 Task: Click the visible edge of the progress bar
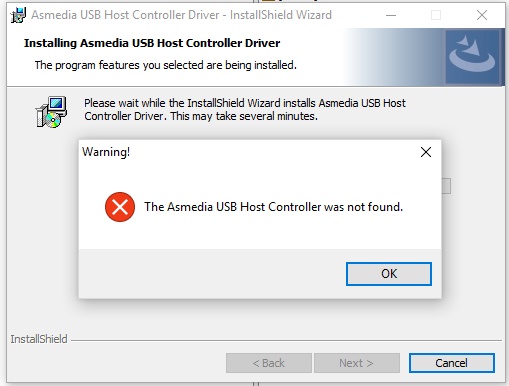(446, 186)
